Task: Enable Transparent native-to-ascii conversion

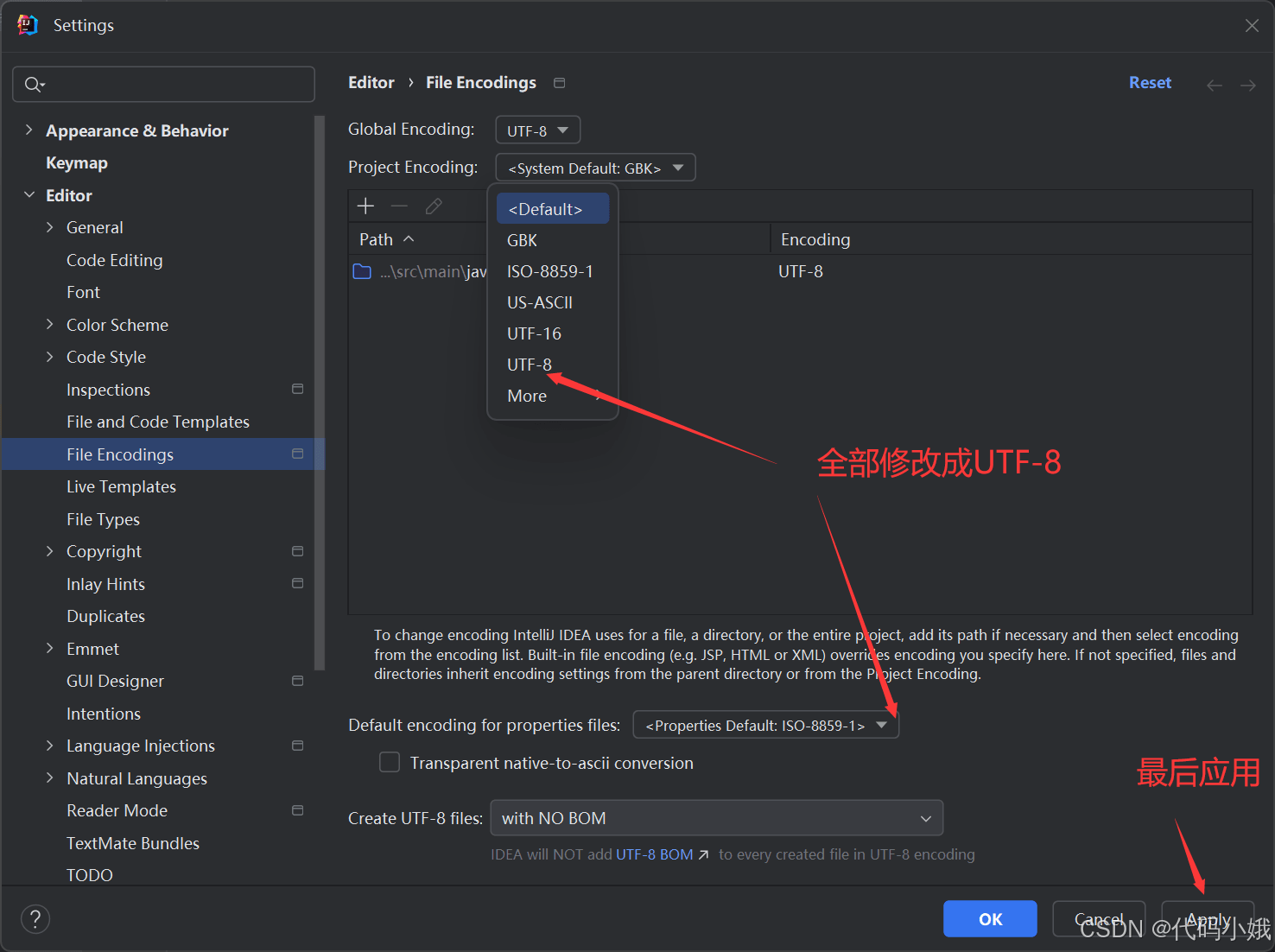Action: 390,763
